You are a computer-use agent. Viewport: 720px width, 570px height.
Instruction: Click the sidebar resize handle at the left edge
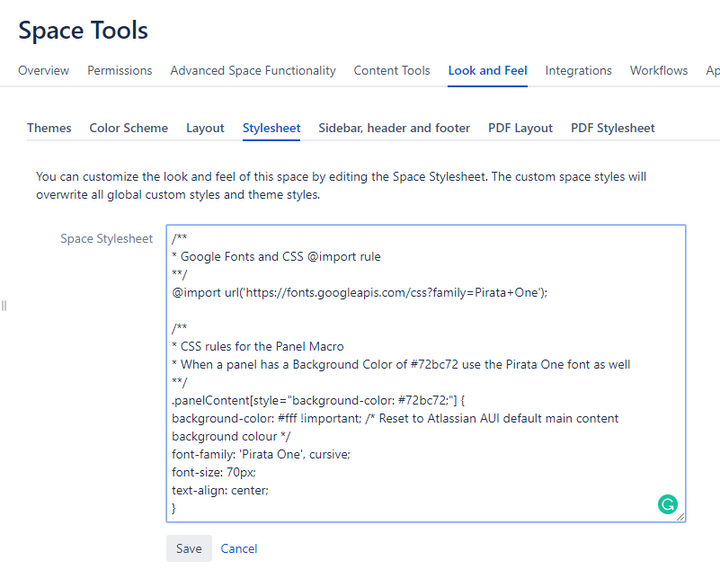point(4,305)
